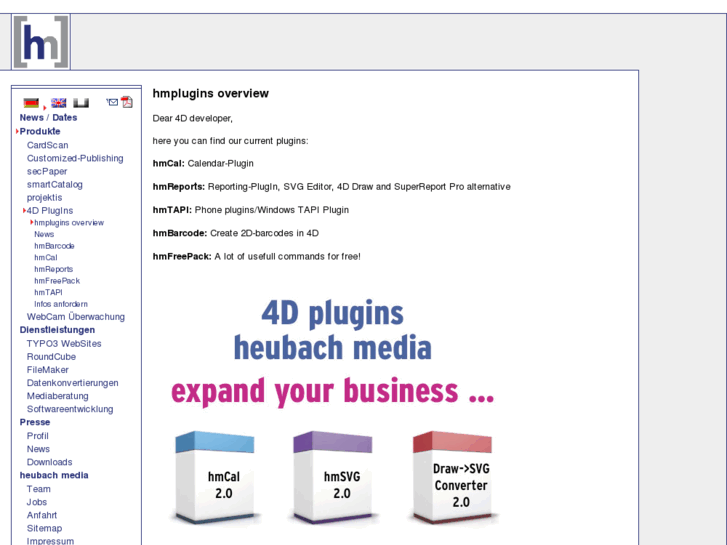Open the Dienstleistungen menu section
Screen dimensions: 727x545
tap(57, 330)
